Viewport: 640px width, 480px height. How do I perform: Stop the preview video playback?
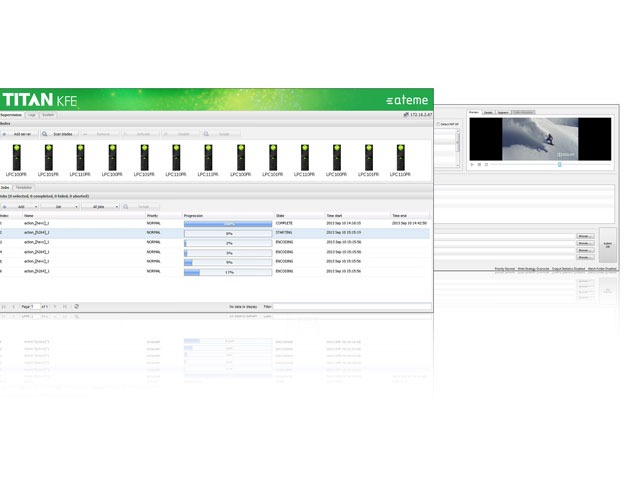479,164
